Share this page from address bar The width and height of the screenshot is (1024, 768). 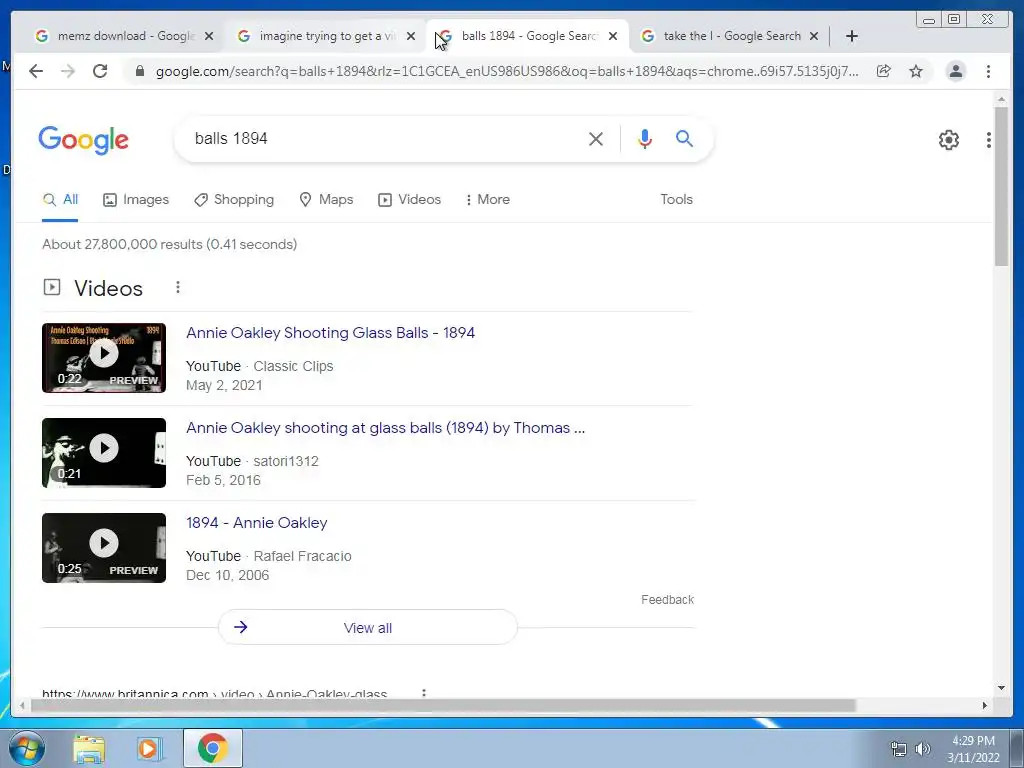(884, 71)
